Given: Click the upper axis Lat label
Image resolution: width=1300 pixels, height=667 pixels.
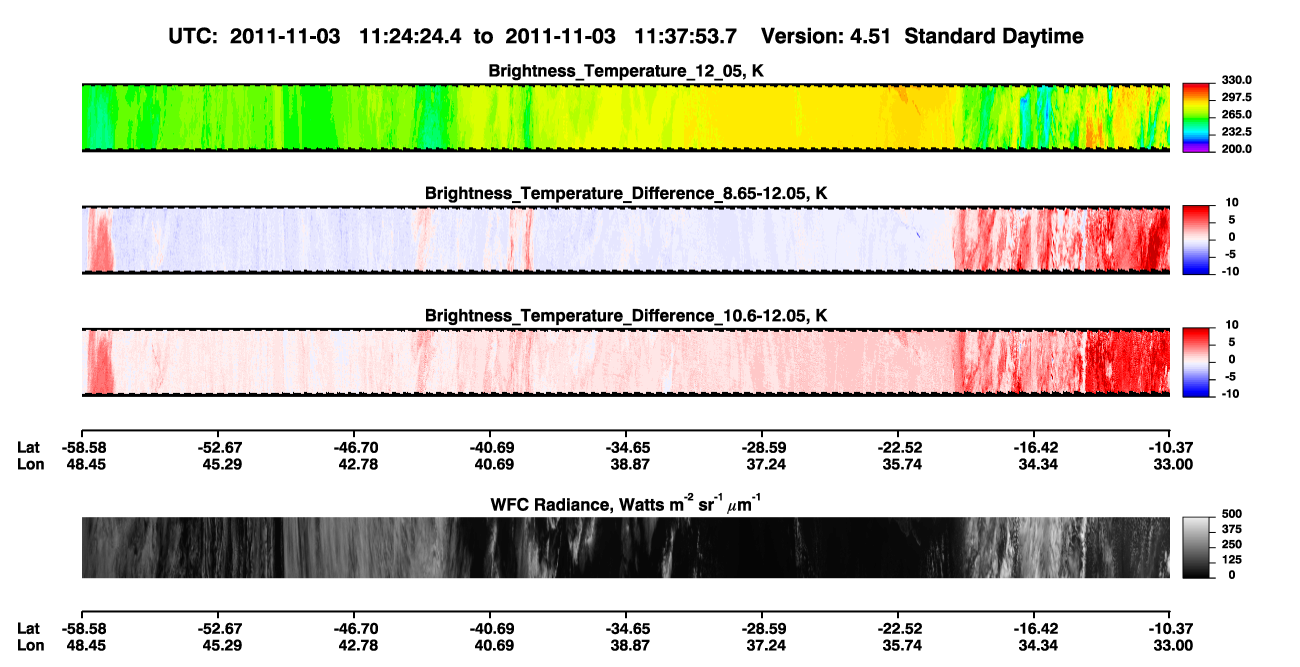Looking at the screenshot, I should pos(29,448).
